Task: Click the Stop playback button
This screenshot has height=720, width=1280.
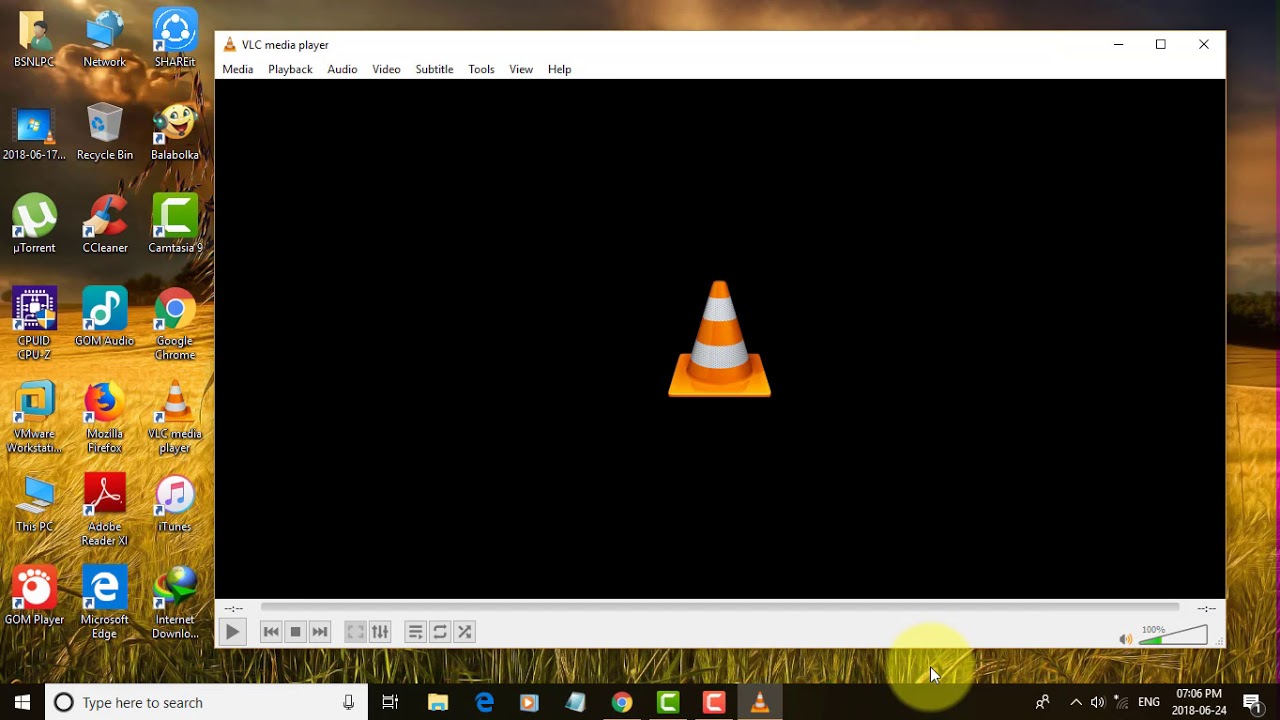Action: (x=295, y=632)
